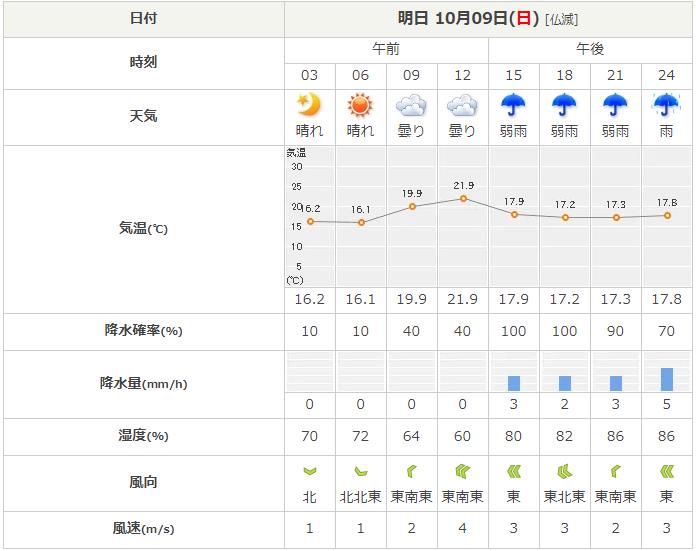696x551 pixels.
Task: Click the moon icon for 03 o'clock
Action: coord(309,105)
